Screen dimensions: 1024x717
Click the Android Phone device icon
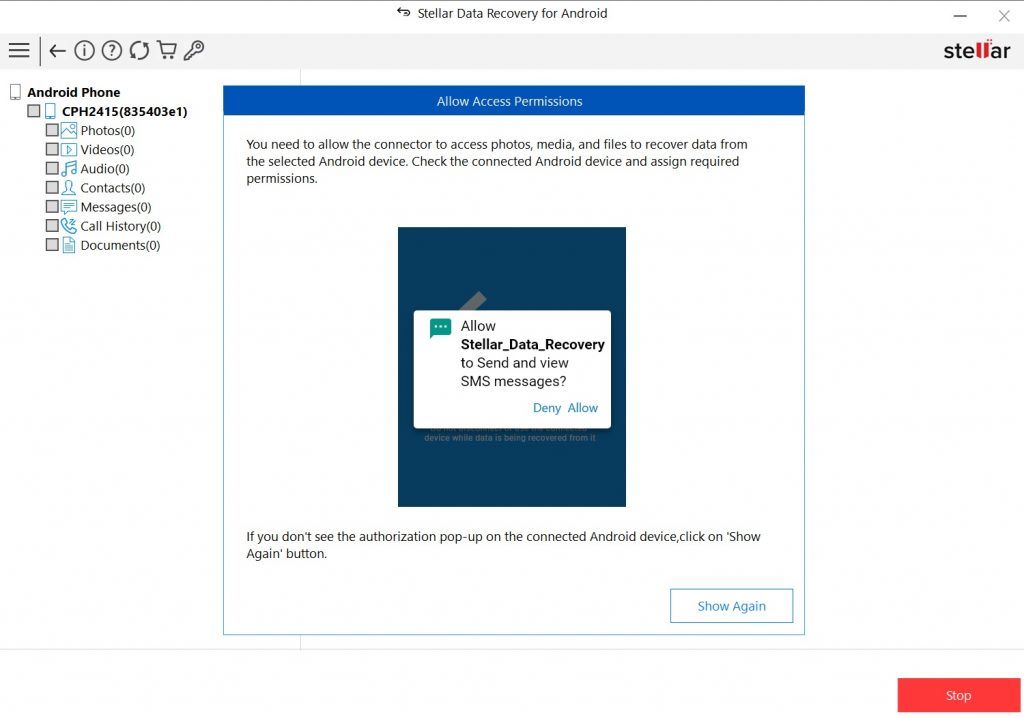(x=16, y=92)
